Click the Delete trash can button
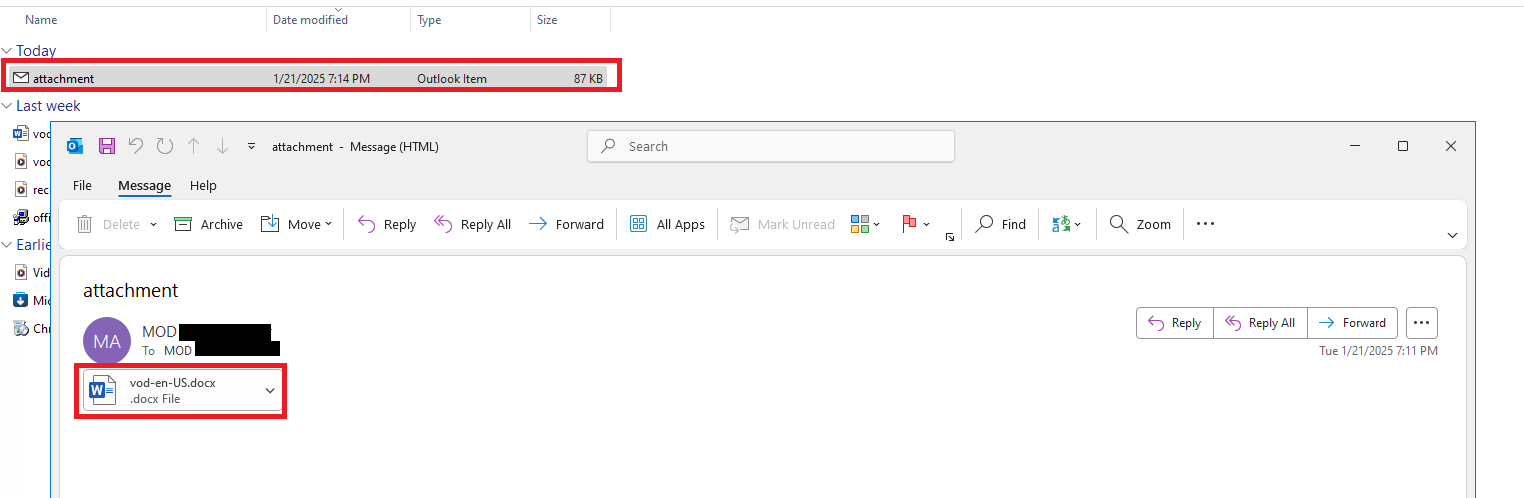 (108, 224)
